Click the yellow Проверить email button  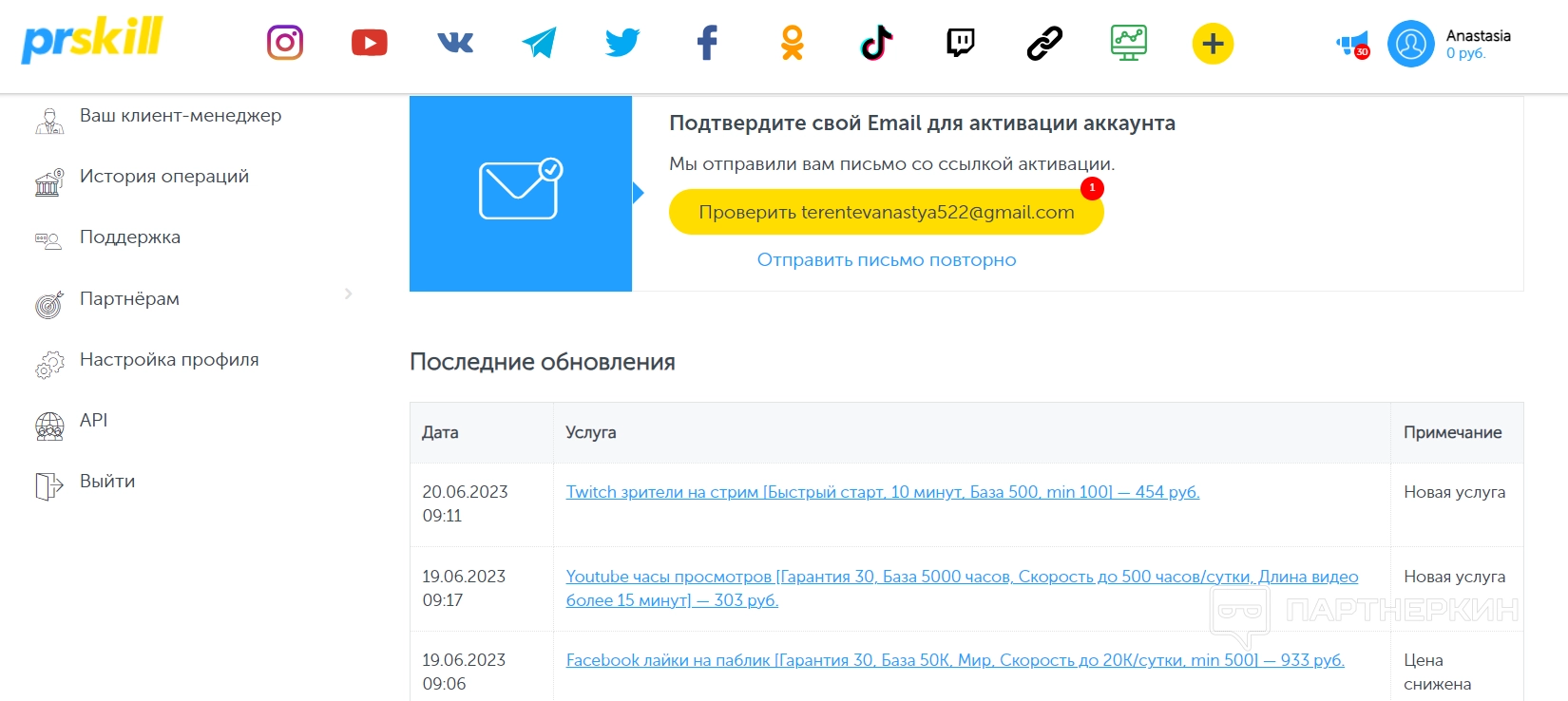coord(887,212)
